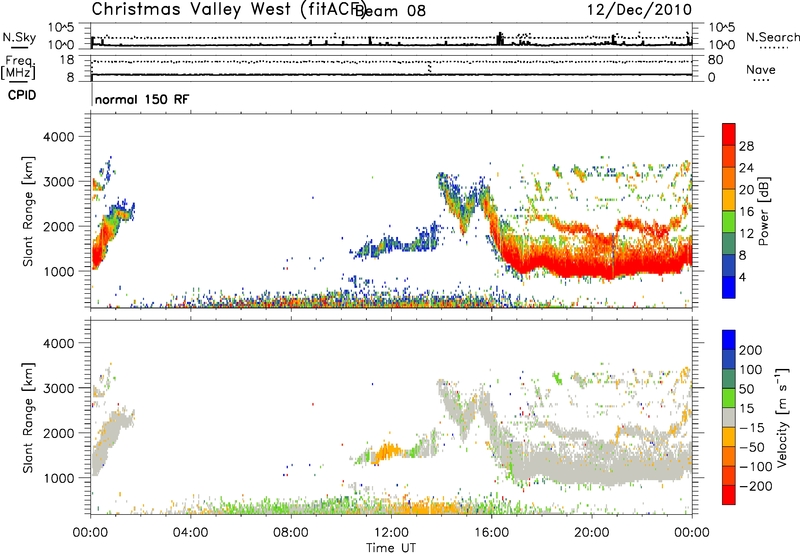Click the '-50' velocity colorbar label
The width and height of the screenshot is (800, 554).
click(751, 447)
